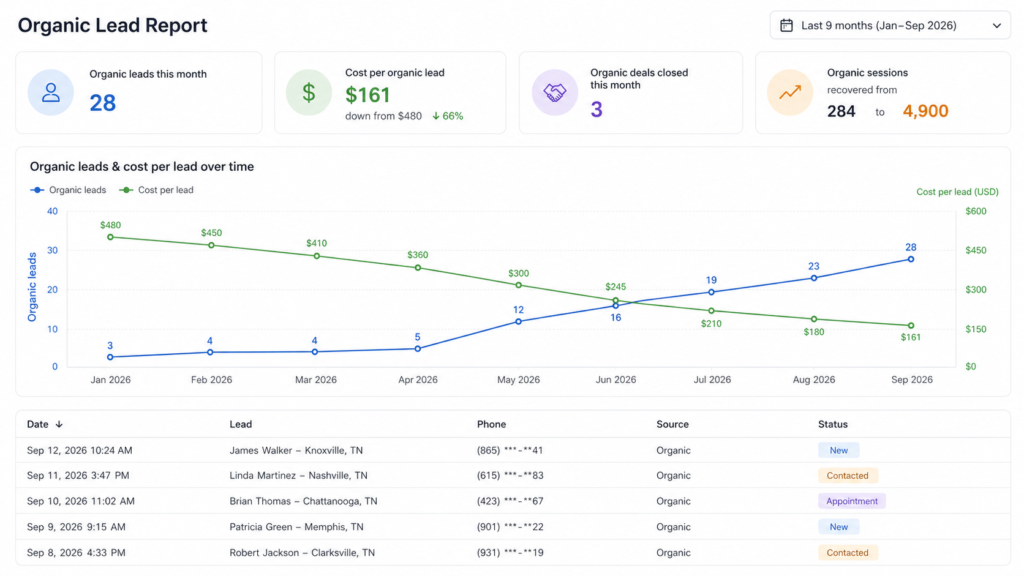
Task: Click the purple handshake icon
Action: pyautogui.click(x=554, y=92)
